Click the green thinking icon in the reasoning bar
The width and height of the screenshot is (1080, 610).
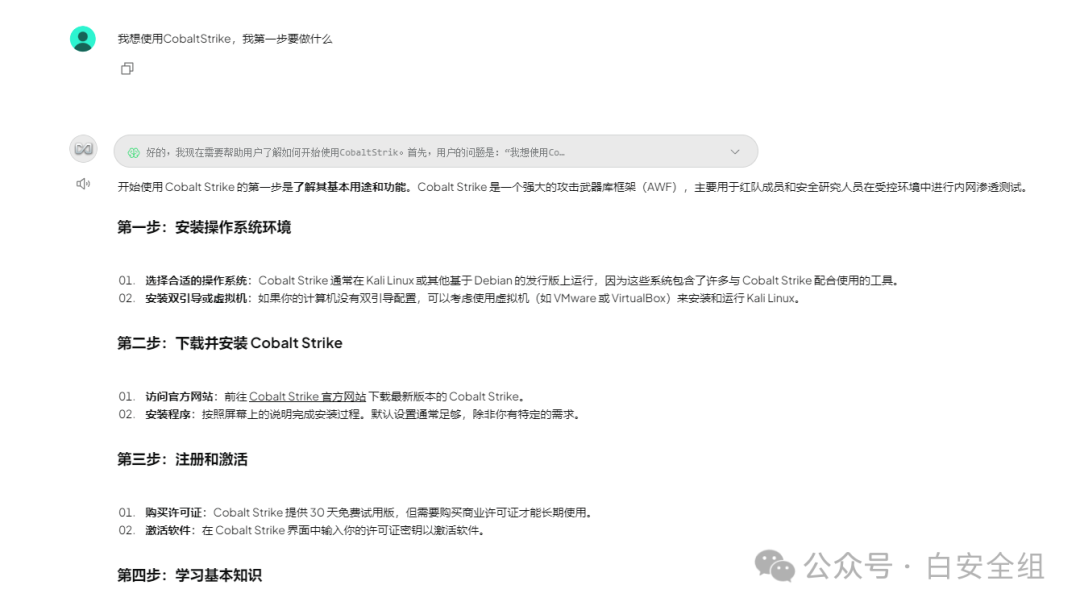click(x=133, y=152)
